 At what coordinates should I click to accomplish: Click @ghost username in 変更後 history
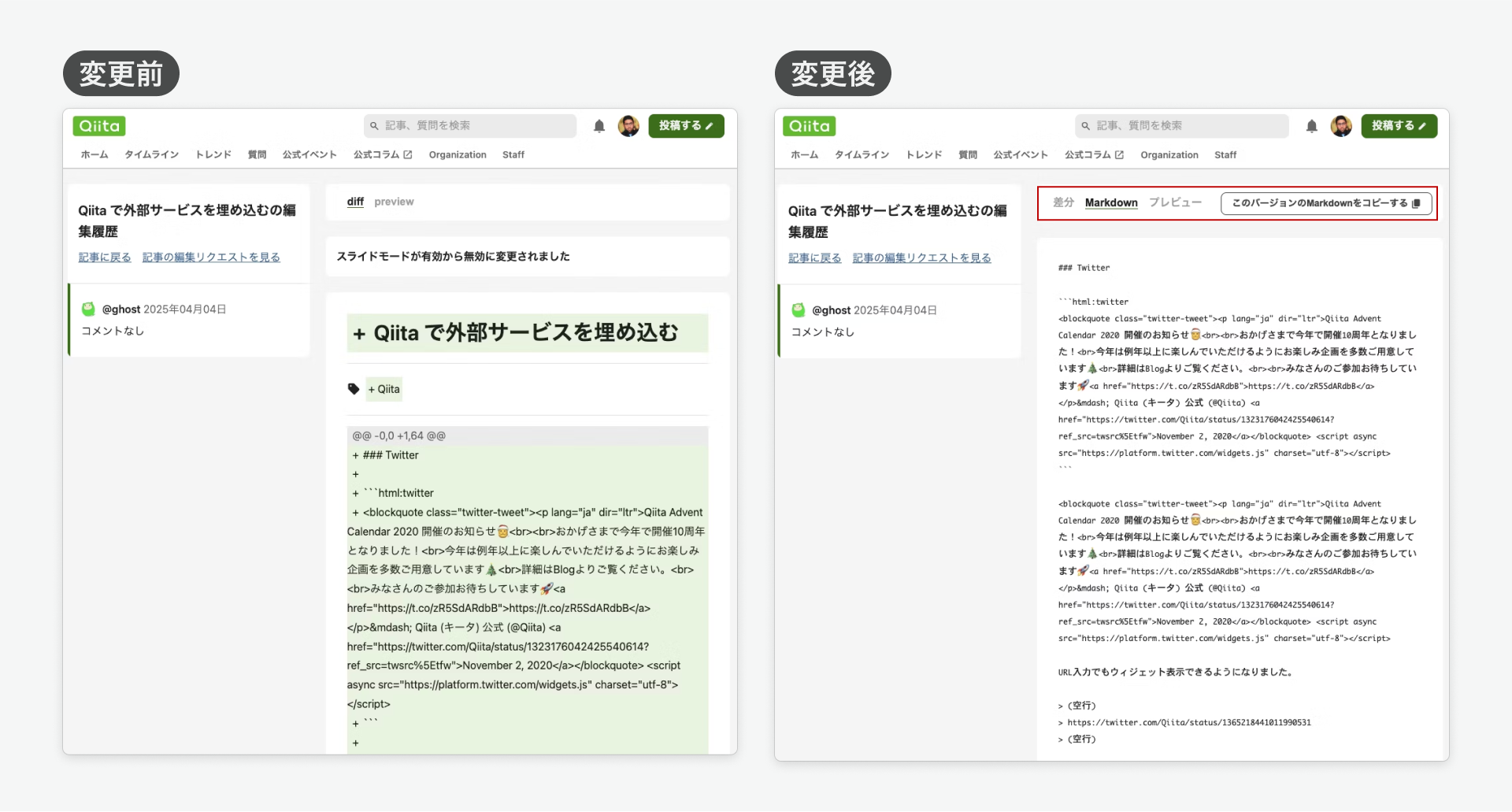[x=832, y=310]
